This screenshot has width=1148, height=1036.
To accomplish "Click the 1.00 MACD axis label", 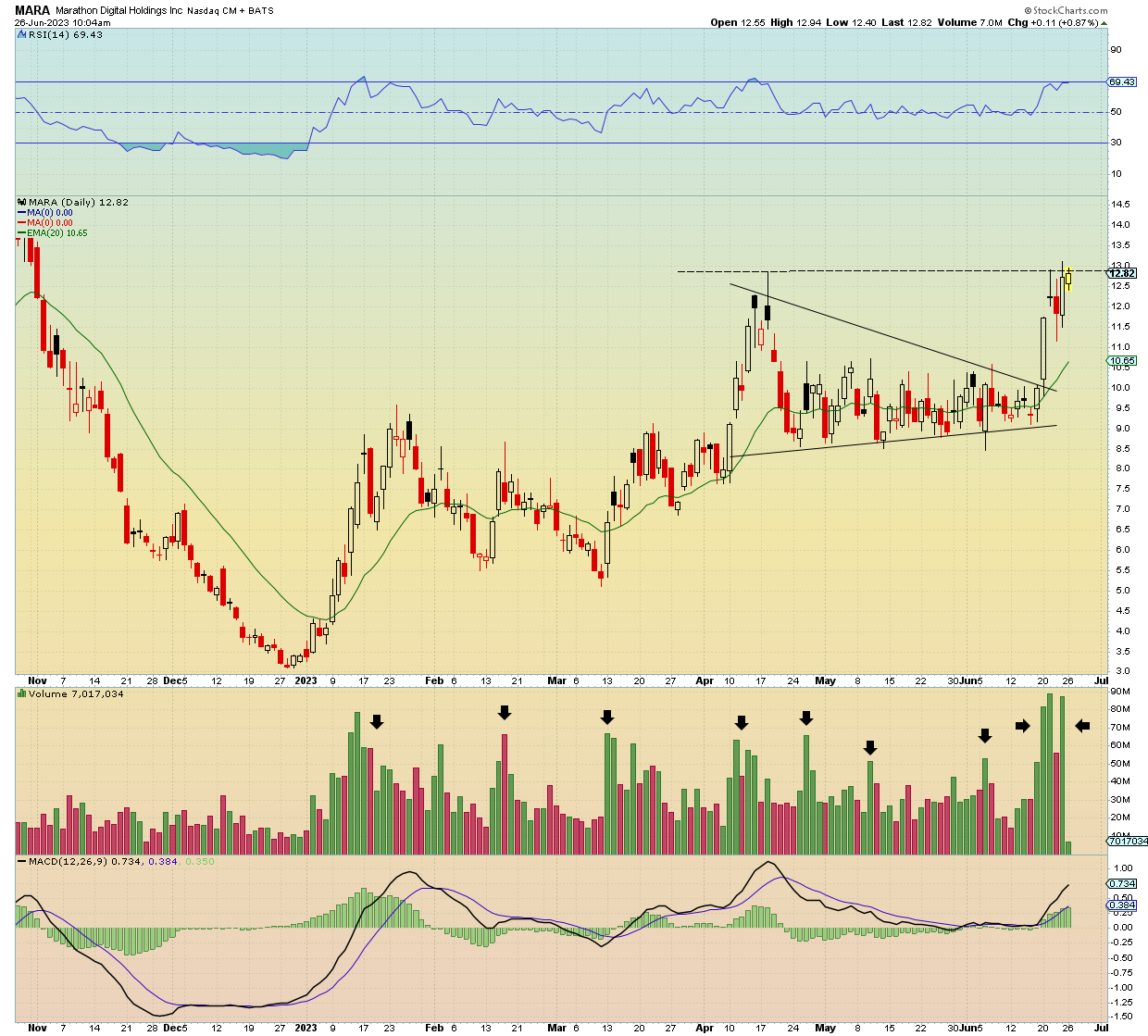I will tap(1124, 868).
